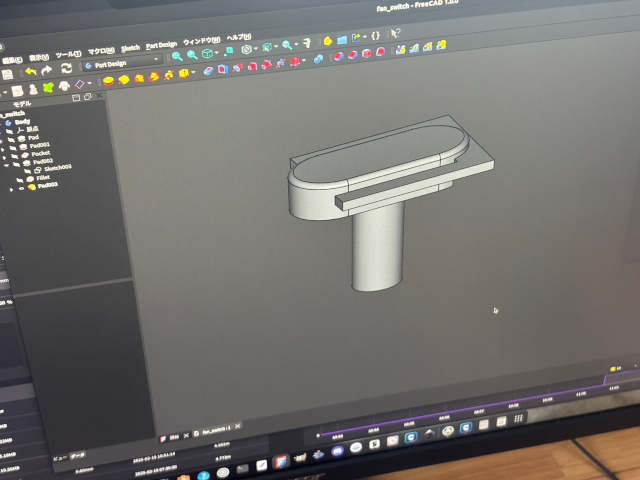Click the Pad tool icon
The height and width of the screenshot is (480, 640).
click(108, 81)
